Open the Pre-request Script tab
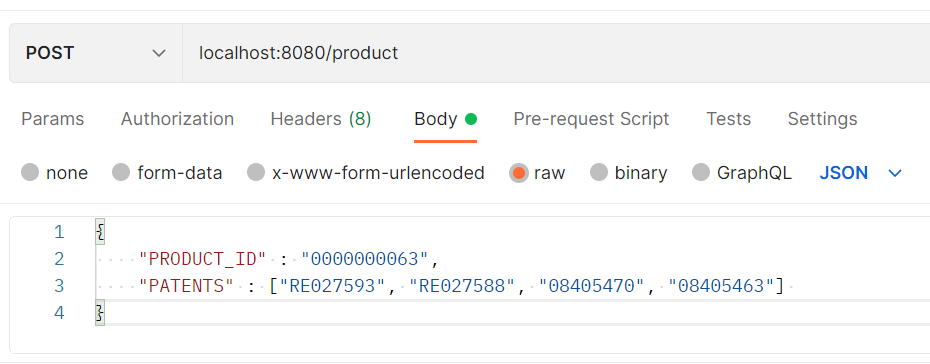 coord(591,119)
